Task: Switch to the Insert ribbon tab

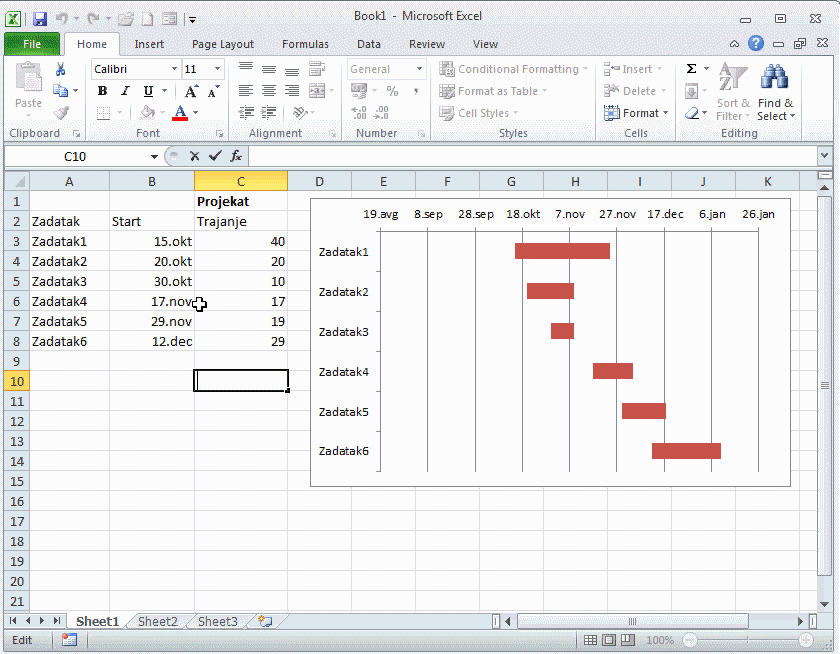Action: pyautogui.click(x=149, y=44)
